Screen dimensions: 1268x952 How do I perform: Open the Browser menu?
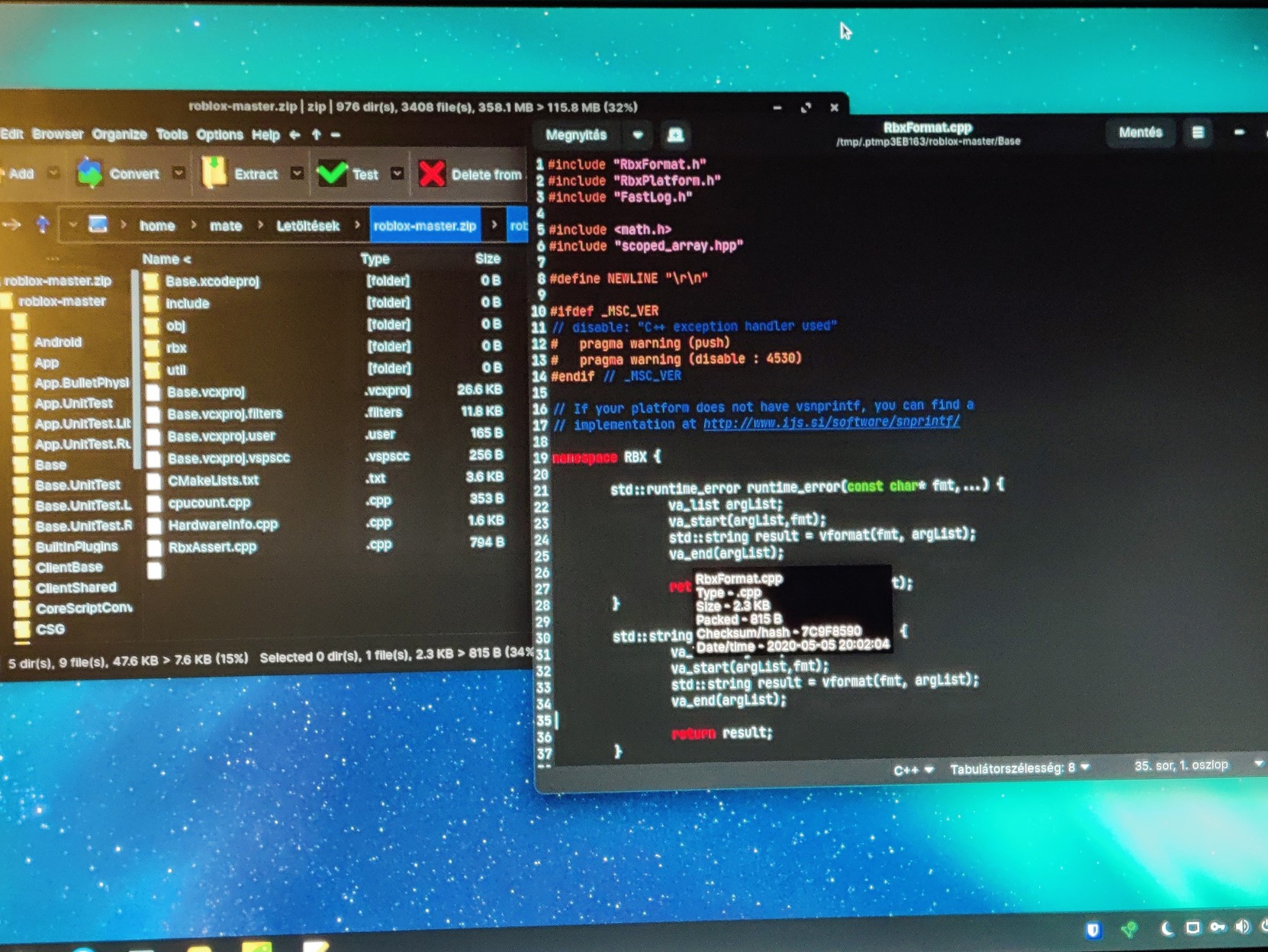[x=58, y=134]
